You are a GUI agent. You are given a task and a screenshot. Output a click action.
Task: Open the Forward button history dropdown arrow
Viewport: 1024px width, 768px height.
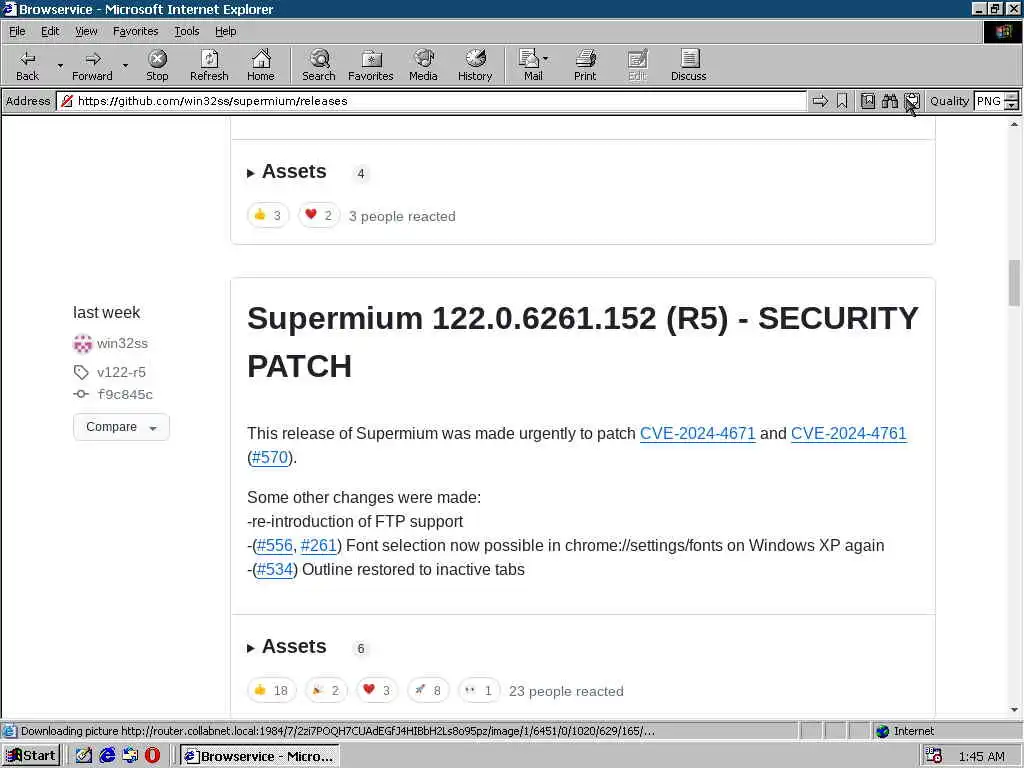pos(125,65)
